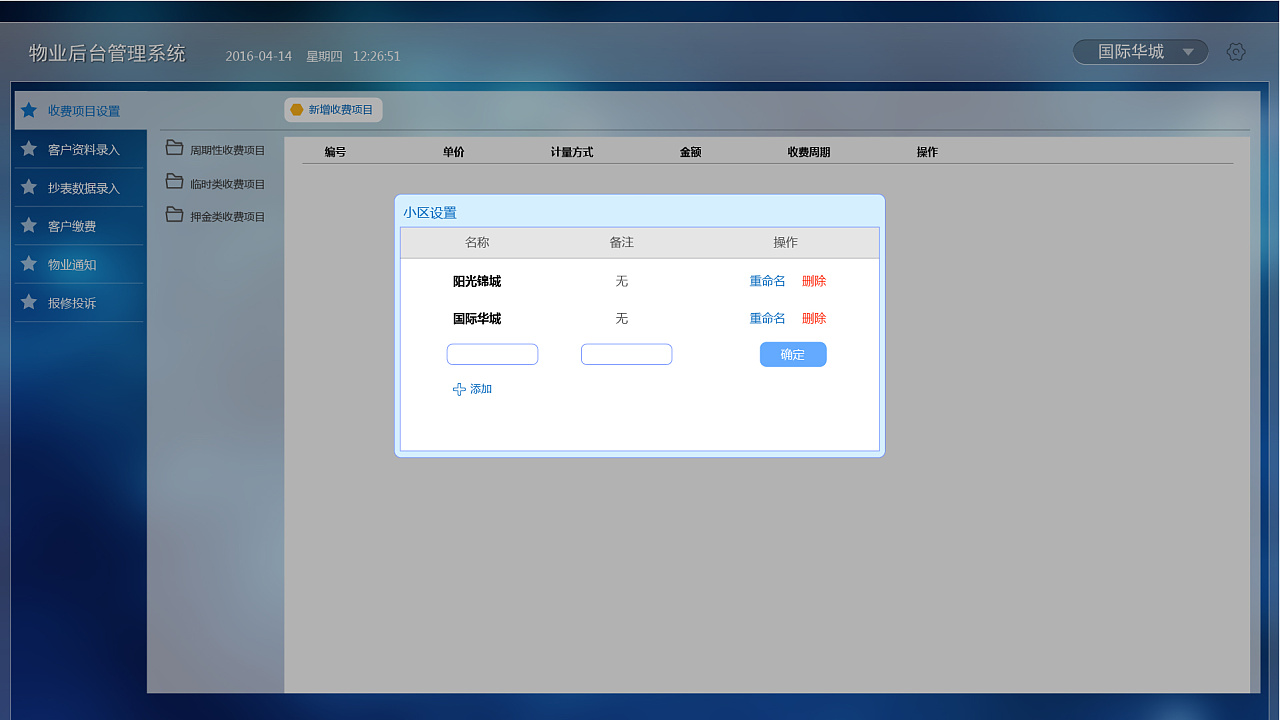Click the 金额 table column header

[x=690, y=152]
